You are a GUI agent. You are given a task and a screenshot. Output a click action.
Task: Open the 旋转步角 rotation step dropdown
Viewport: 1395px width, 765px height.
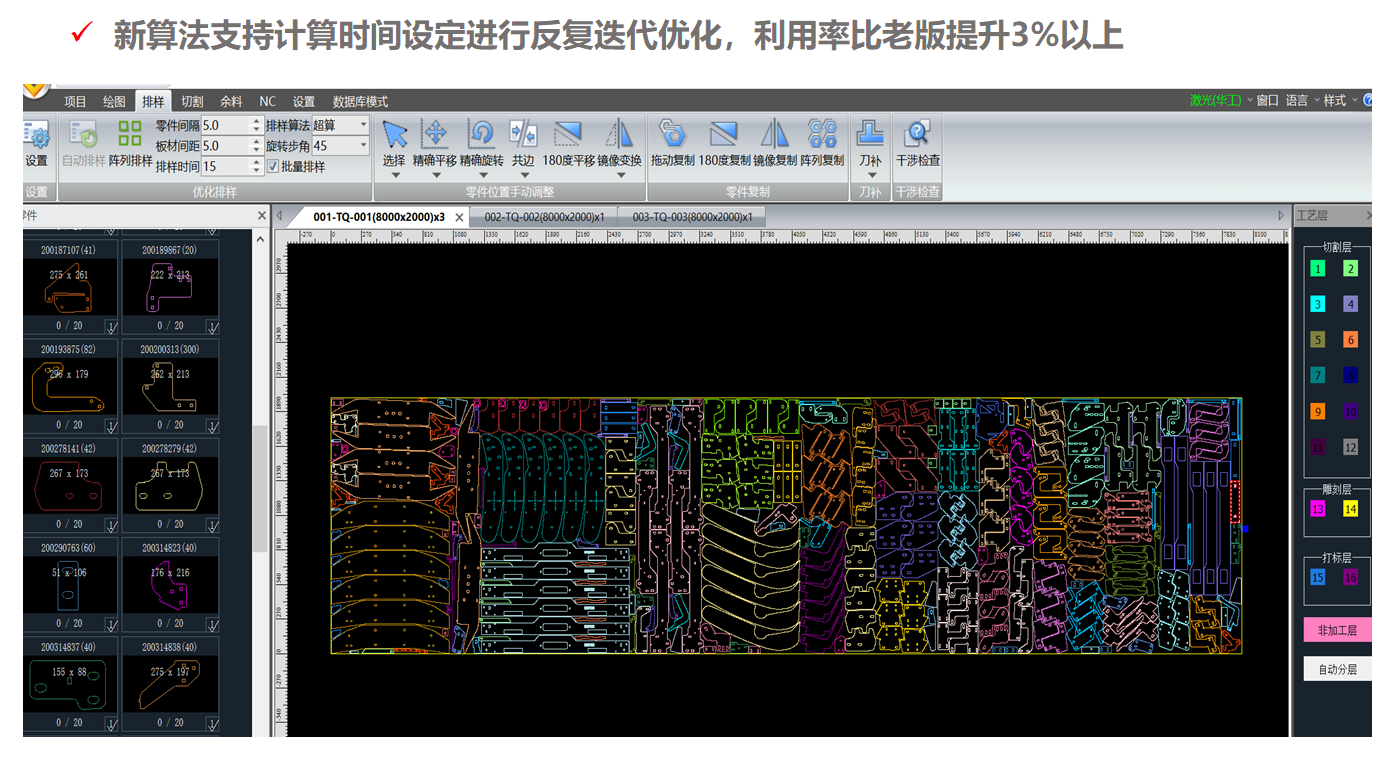(x=362, y=146)
